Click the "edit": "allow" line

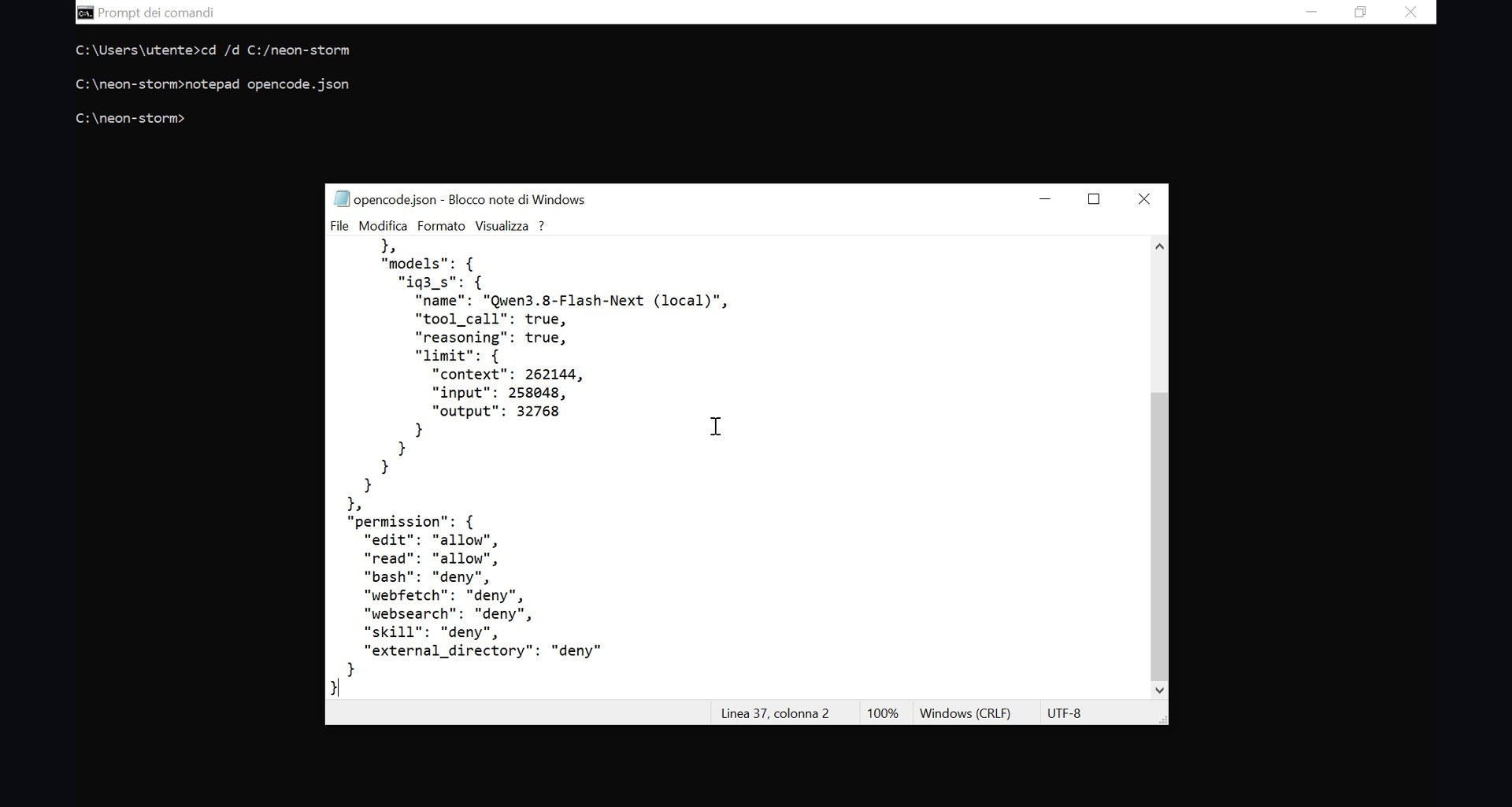[431, 540]
